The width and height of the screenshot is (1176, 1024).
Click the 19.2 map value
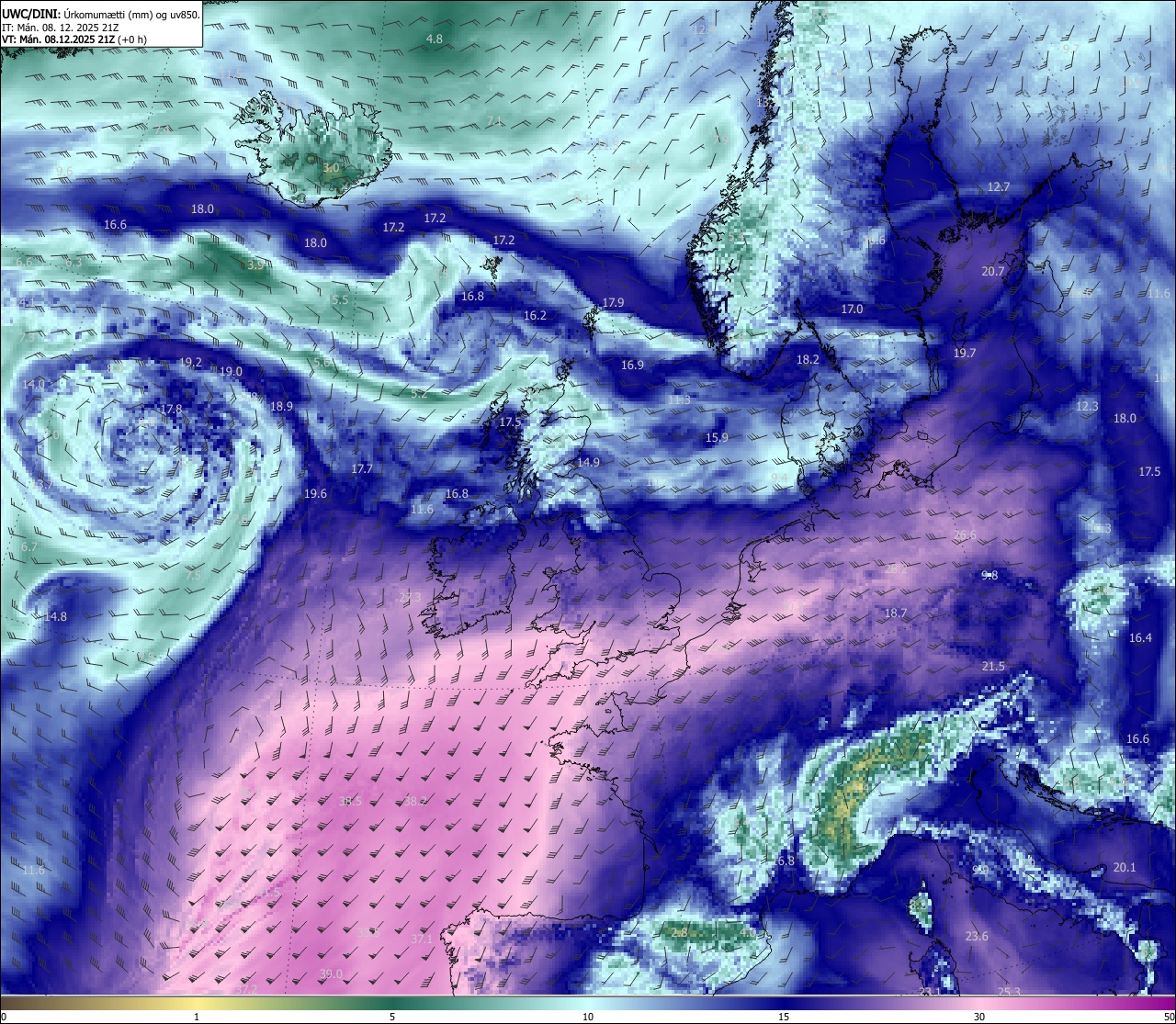[190, 363]
